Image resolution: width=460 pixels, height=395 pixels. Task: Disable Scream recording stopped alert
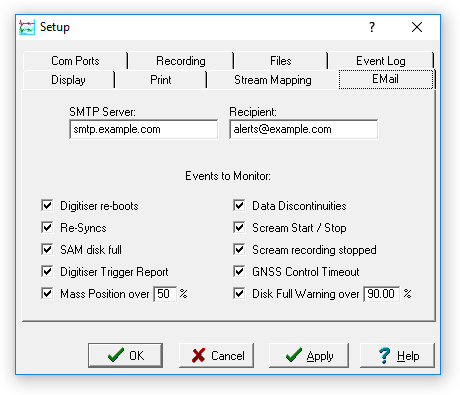(x=239, y=249)
